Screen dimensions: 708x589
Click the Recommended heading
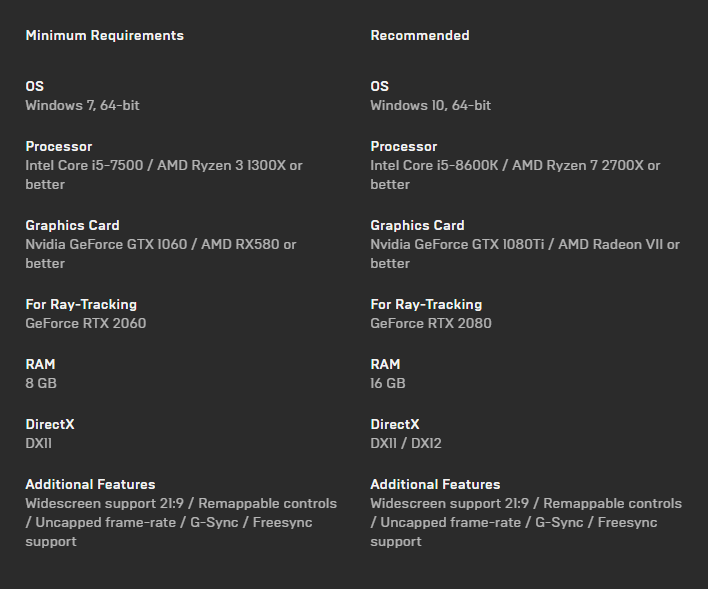pos(419,35)
